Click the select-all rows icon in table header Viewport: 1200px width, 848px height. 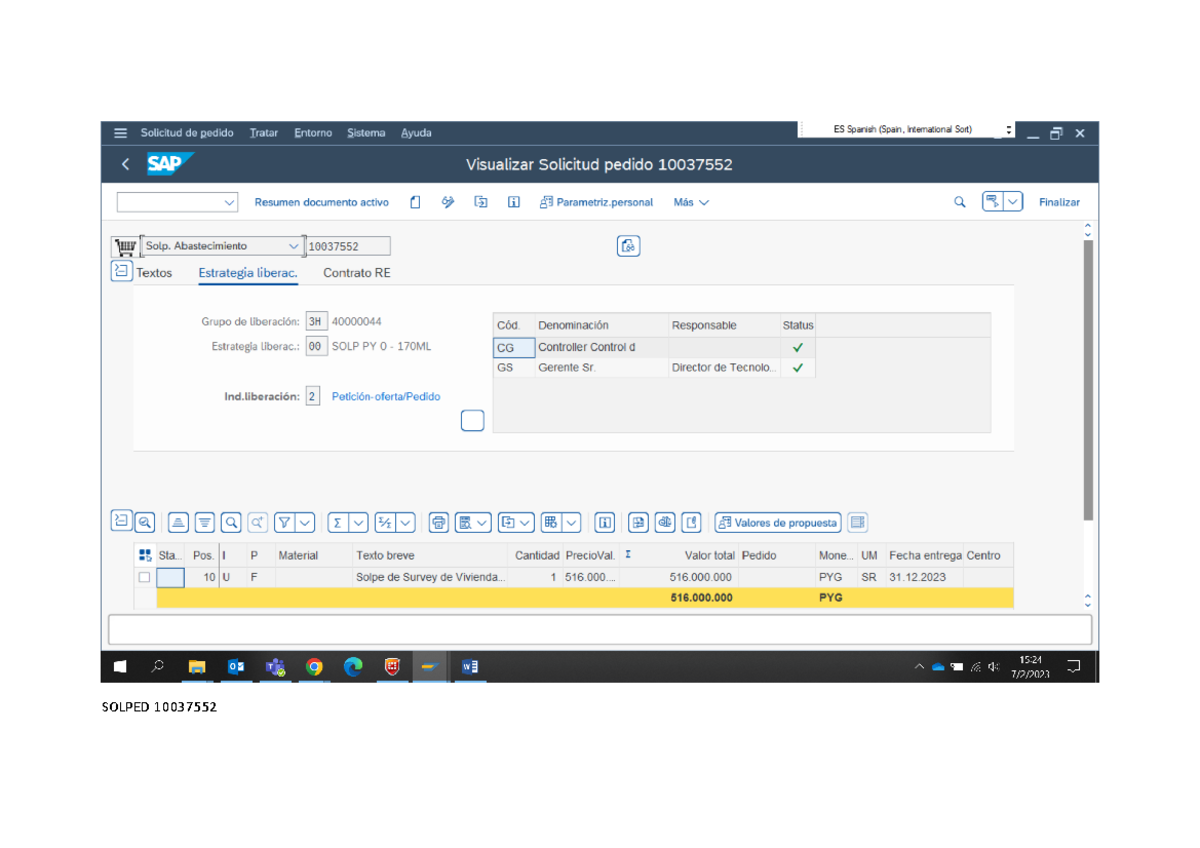[x=145, y=555]
